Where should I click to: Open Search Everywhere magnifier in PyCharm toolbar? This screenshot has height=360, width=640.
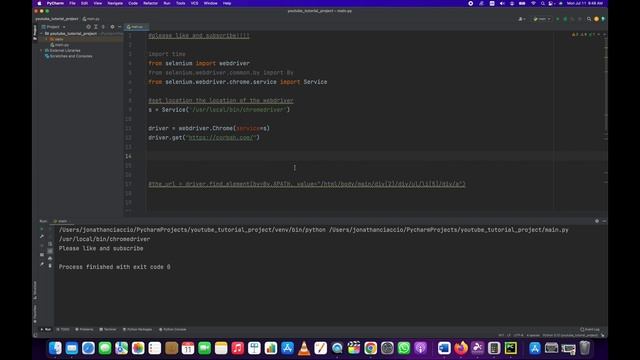[x=589, y=19]
